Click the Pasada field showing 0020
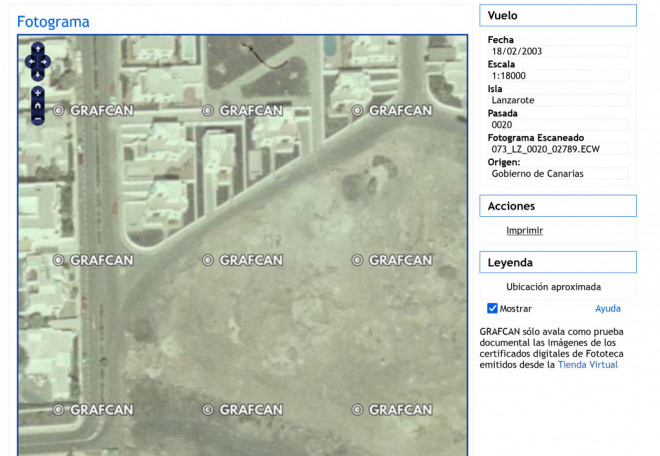Screen dimensions: 660x456 [x=558, y=124]
